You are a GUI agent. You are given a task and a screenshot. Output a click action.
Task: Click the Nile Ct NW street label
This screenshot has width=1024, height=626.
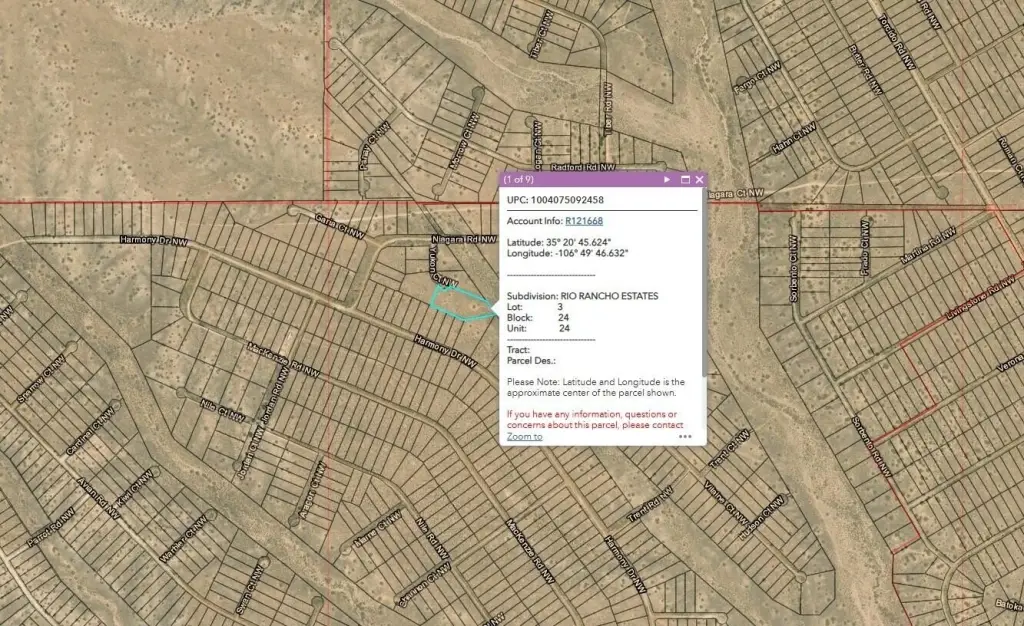[x=222, y=413]
